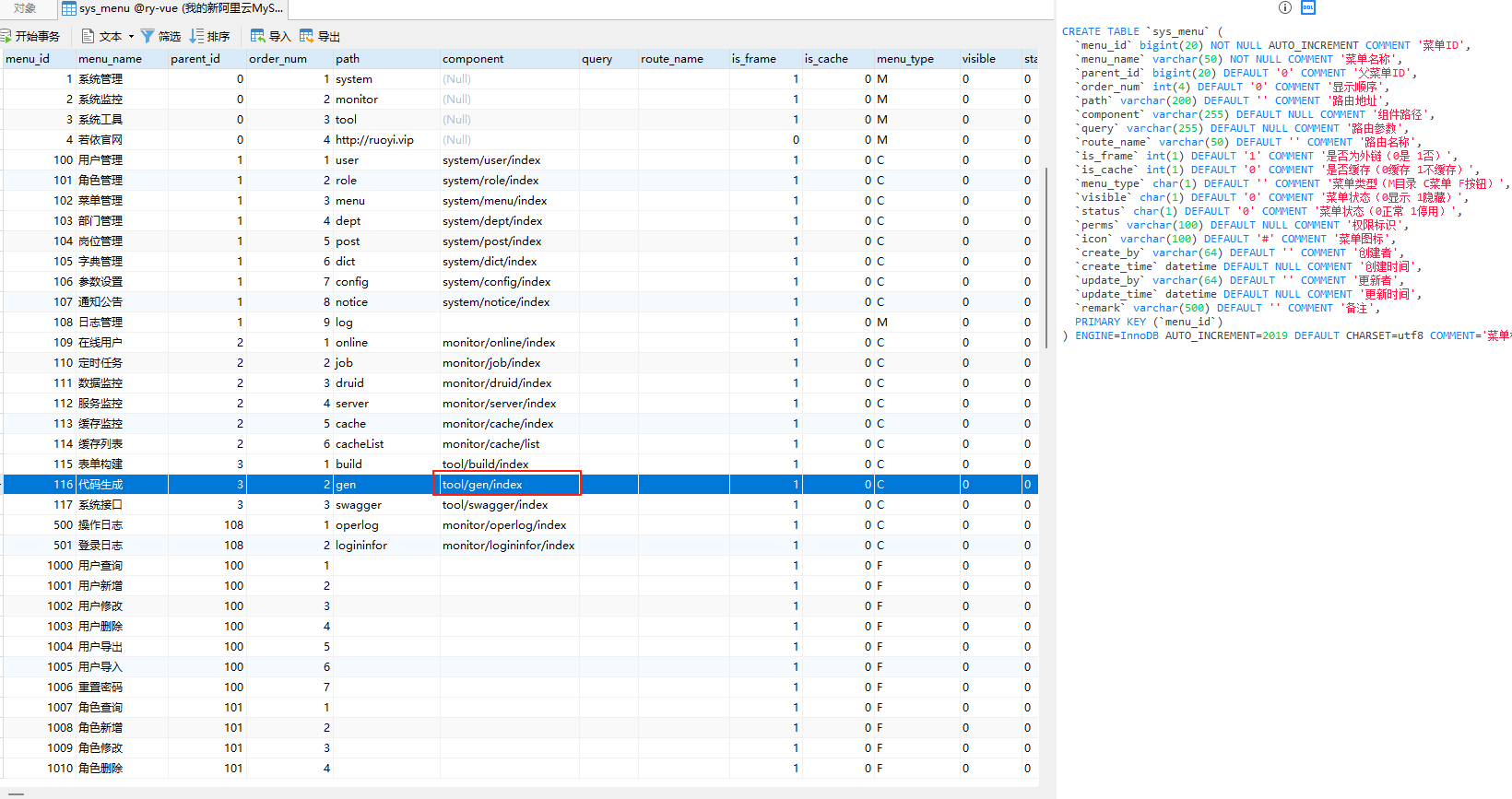Select the menu_name cell '角色新增'
Screen dimensions: 1512x799
122,727
